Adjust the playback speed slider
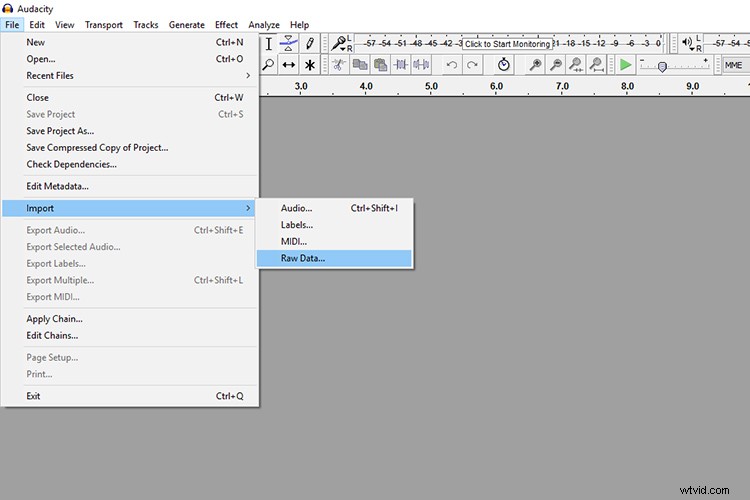 coord(662,66)
